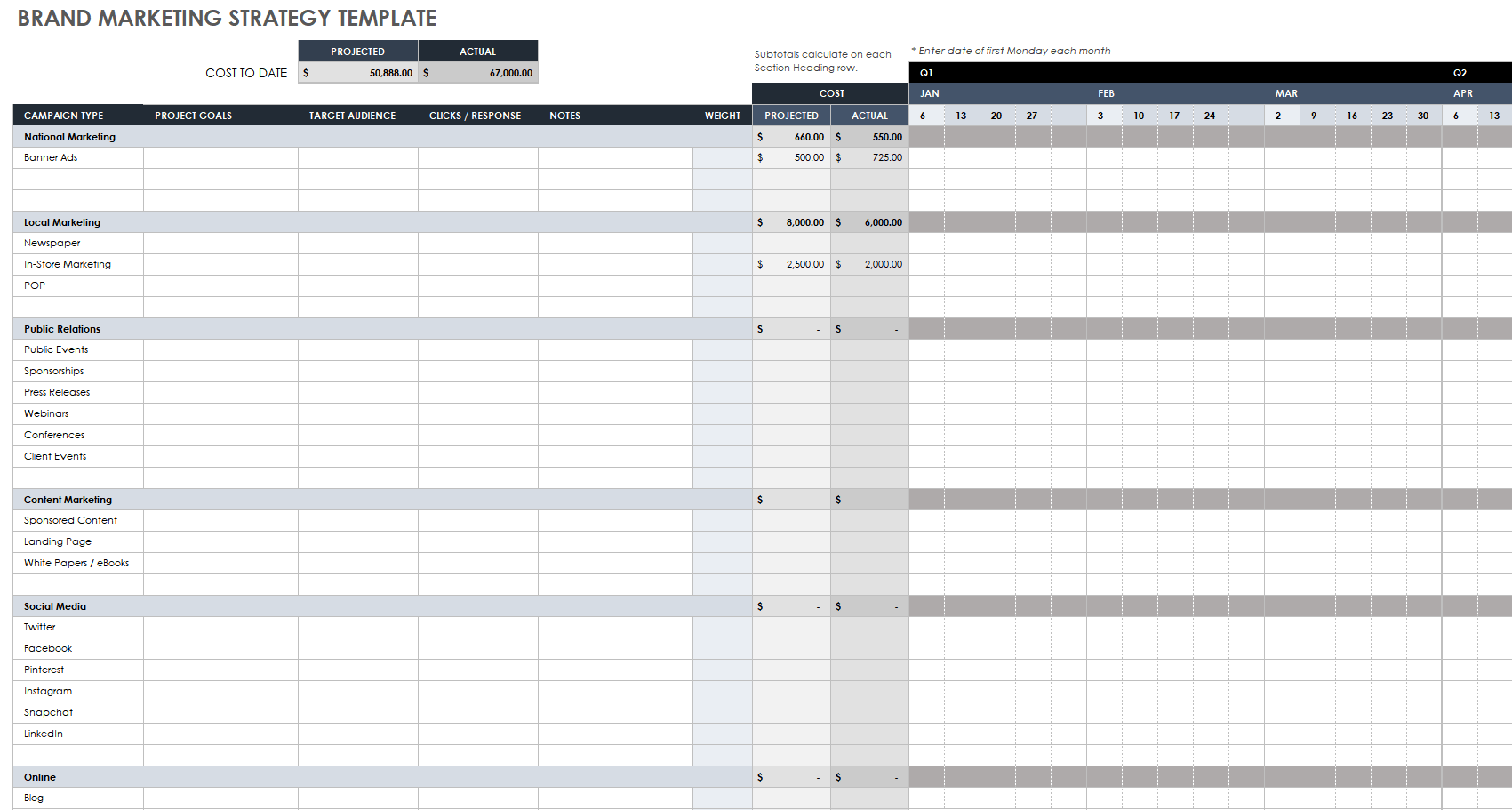Click the Local Marketing section heading

[62, 222]
